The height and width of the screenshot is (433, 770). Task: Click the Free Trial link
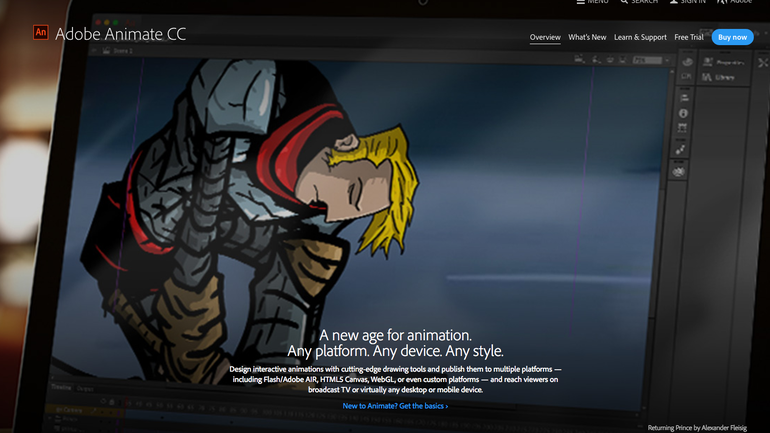click(689, 37)
